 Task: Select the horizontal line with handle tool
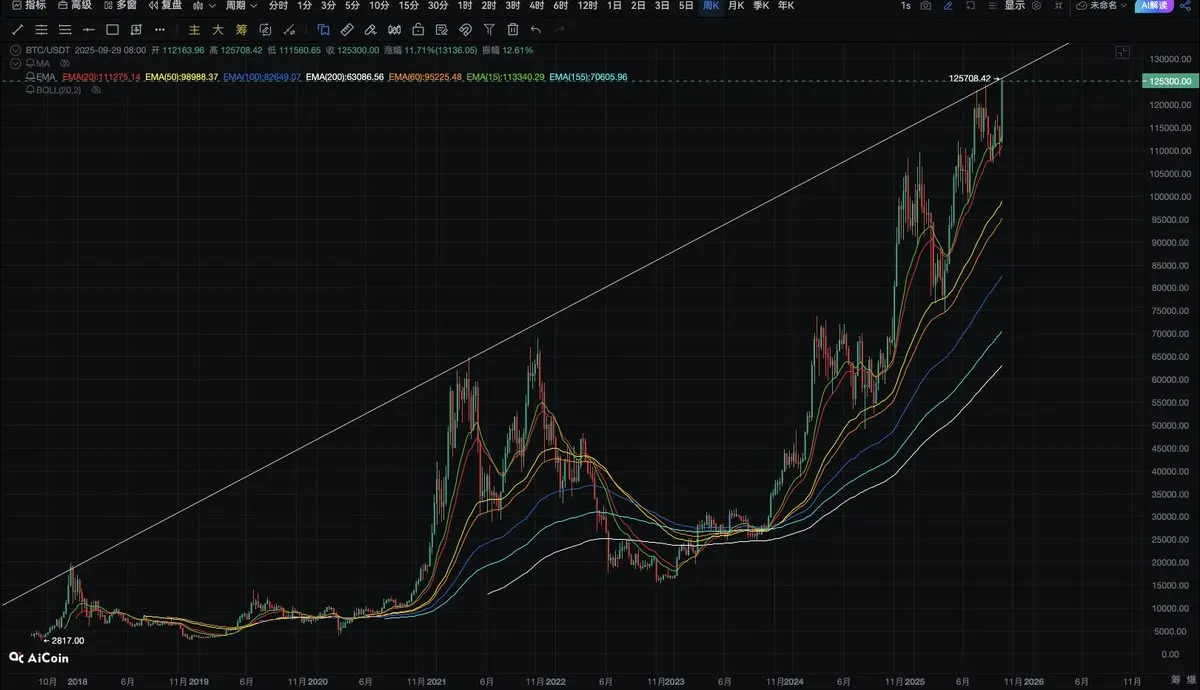(89, 30)
